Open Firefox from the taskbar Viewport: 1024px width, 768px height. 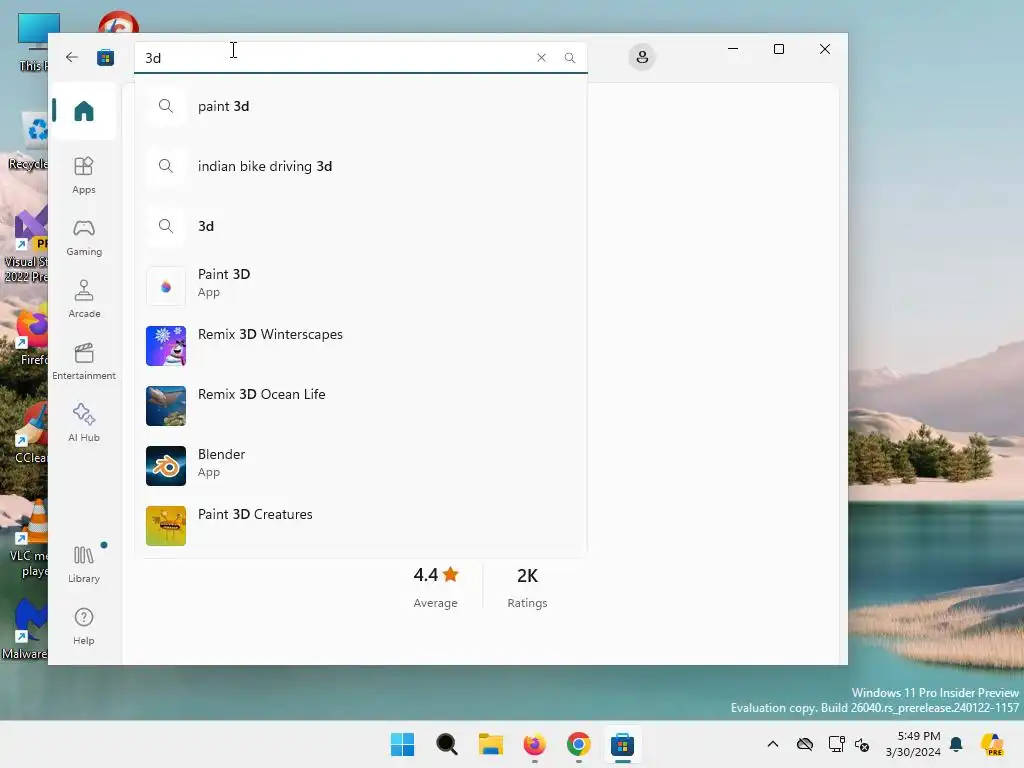tap(534, 744)
